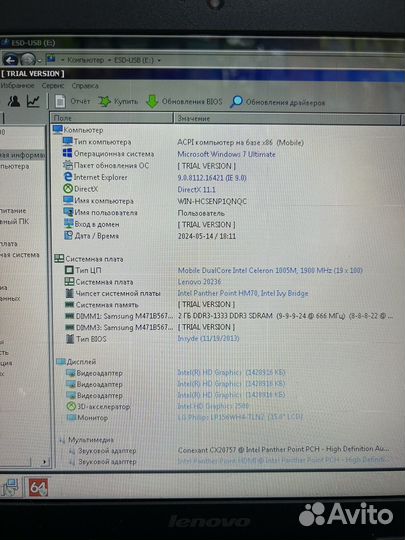Click the 3D-акселератор row icon
Screen dimensions: 405x540
point(71,406)
